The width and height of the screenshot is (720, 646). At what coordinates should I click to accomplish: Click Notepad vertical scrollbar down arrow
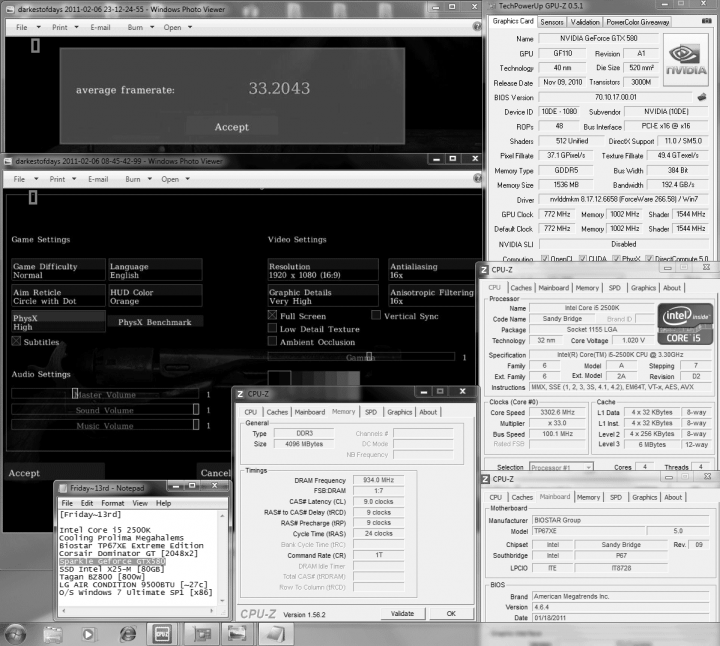click(222, 601)
